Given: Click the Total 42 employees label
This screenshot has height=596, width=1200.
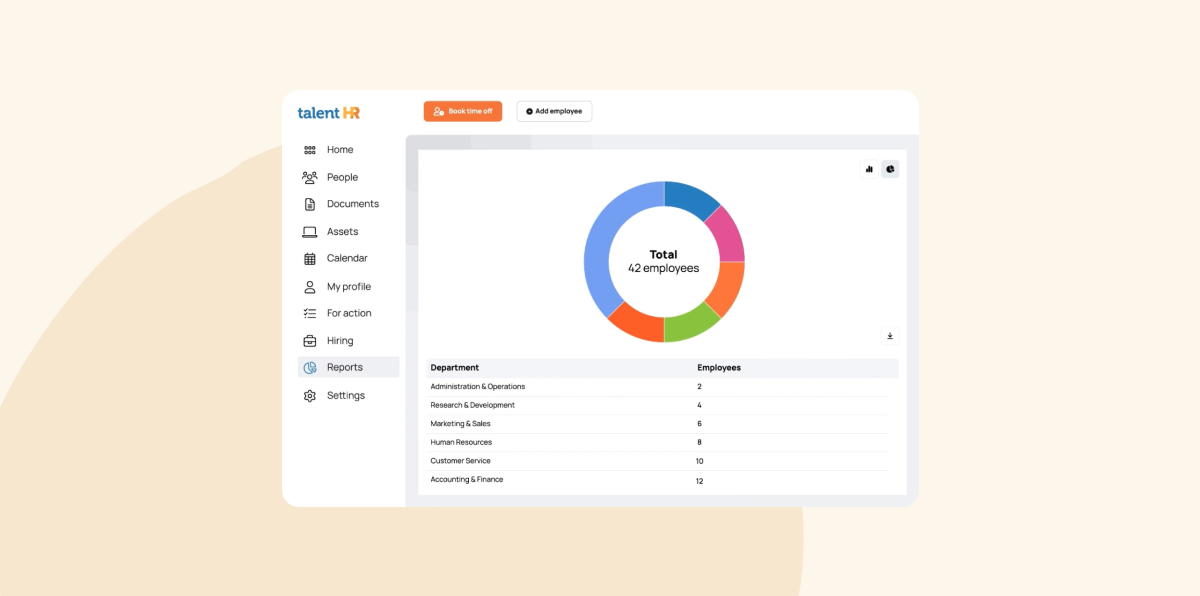Looking at the screenshot, I should coord(664,261).
